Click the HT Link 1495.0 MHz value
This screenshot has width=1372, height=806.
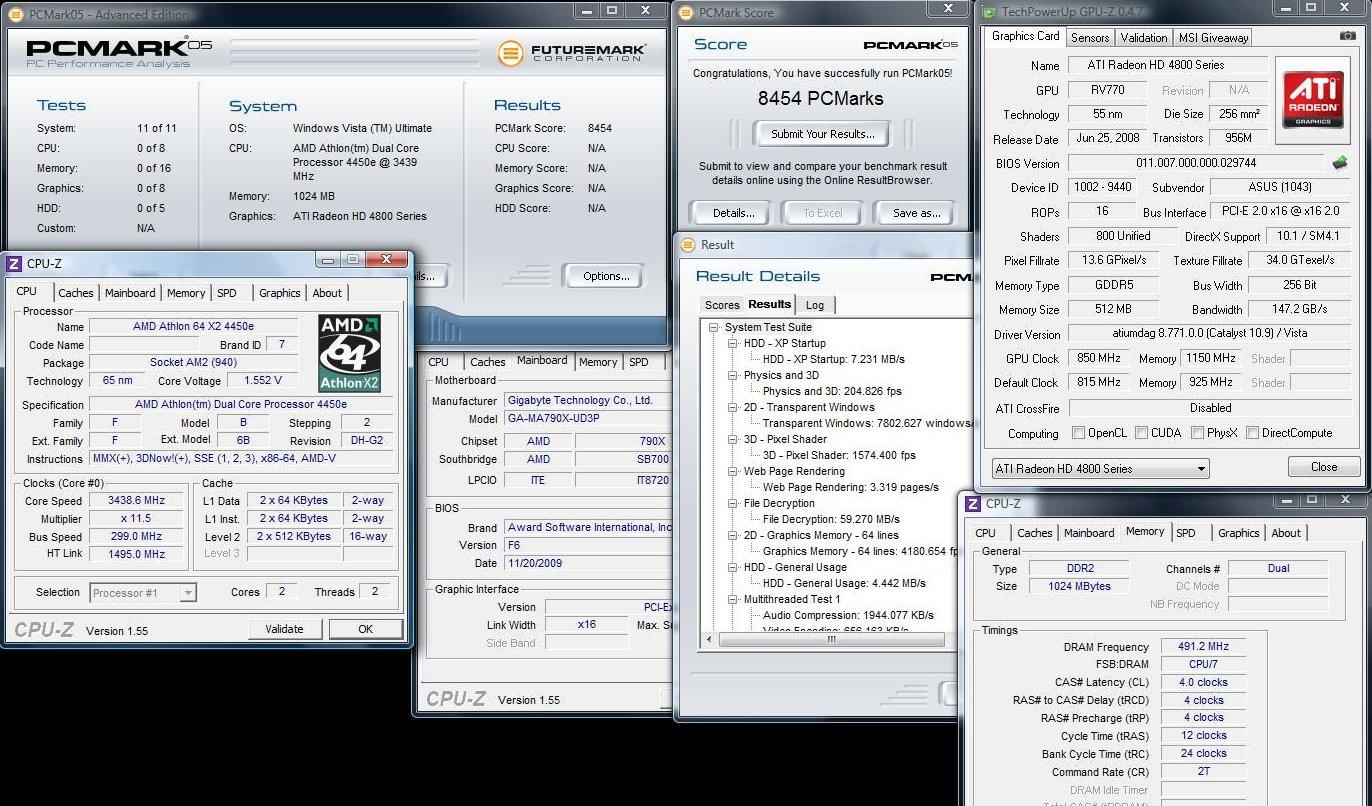point(137,554)
